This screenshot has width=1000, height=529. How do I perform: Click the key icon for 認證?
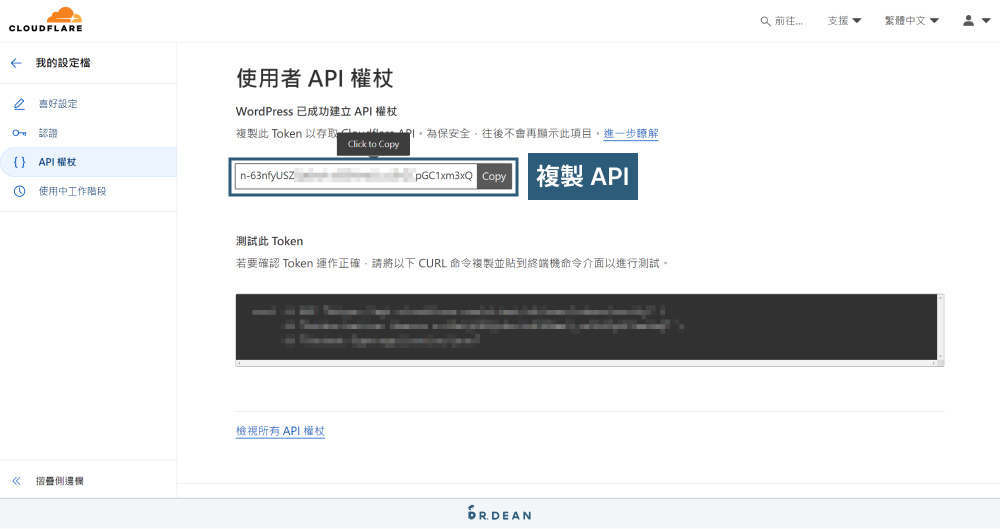pyautogui.click(x=19, y=133)
